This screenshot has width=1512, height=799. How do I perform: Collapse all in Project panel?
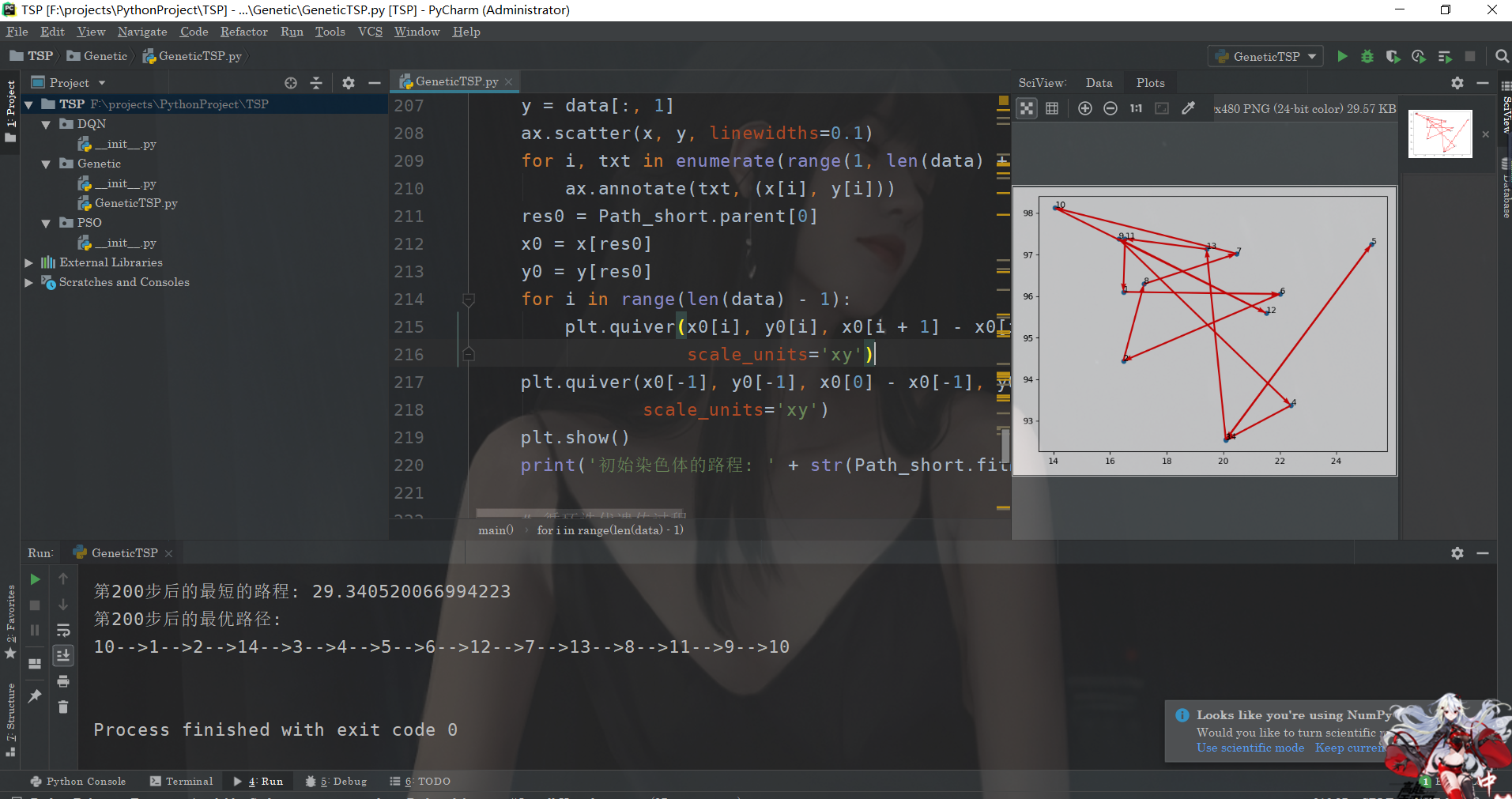point(316,83)
